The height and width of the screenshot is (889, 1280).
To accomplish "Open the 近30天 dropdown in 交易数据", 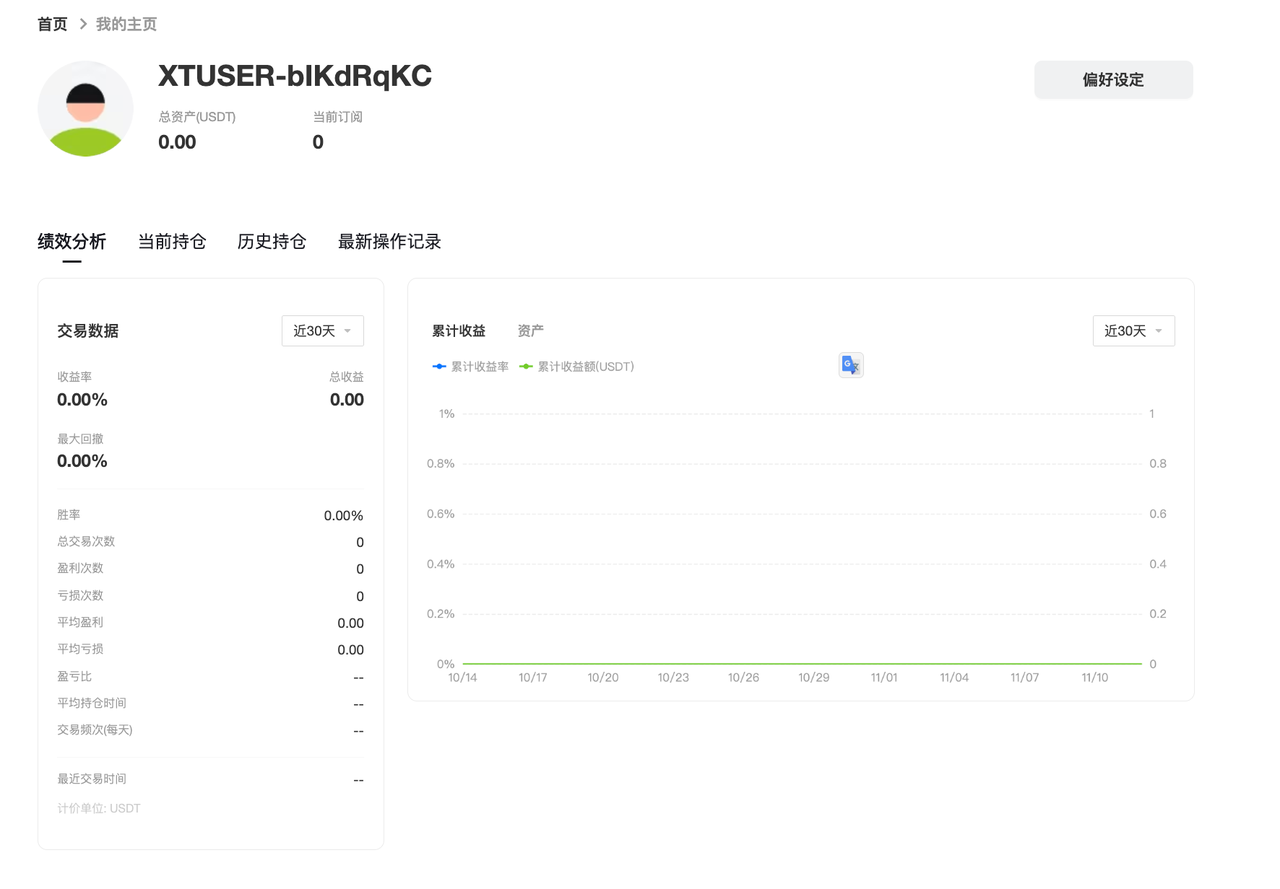I will (x=322, y=331).
